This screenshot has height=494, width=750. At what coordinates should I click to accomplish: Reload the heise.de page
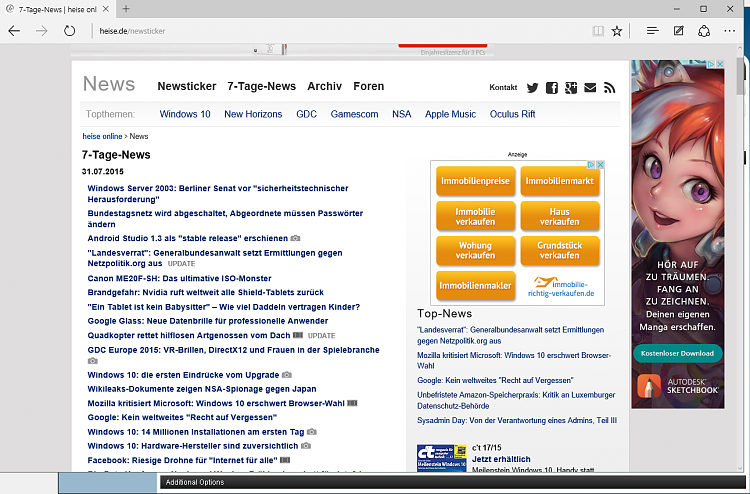[70, 31]
